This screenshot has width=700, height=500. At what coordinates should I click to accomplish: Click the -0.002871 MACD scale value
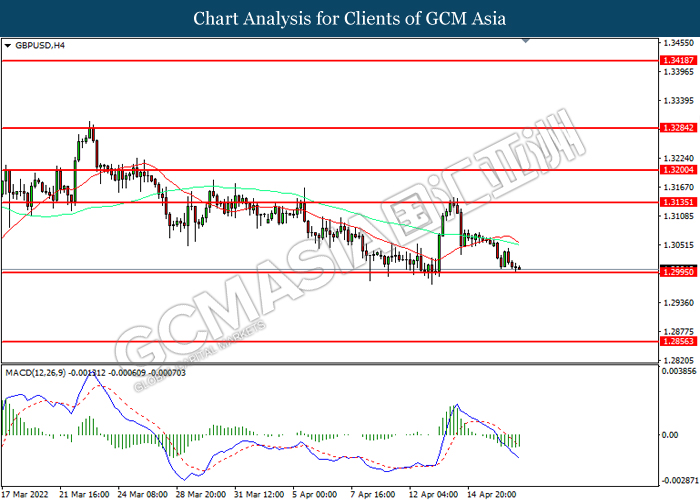[679, 480]
